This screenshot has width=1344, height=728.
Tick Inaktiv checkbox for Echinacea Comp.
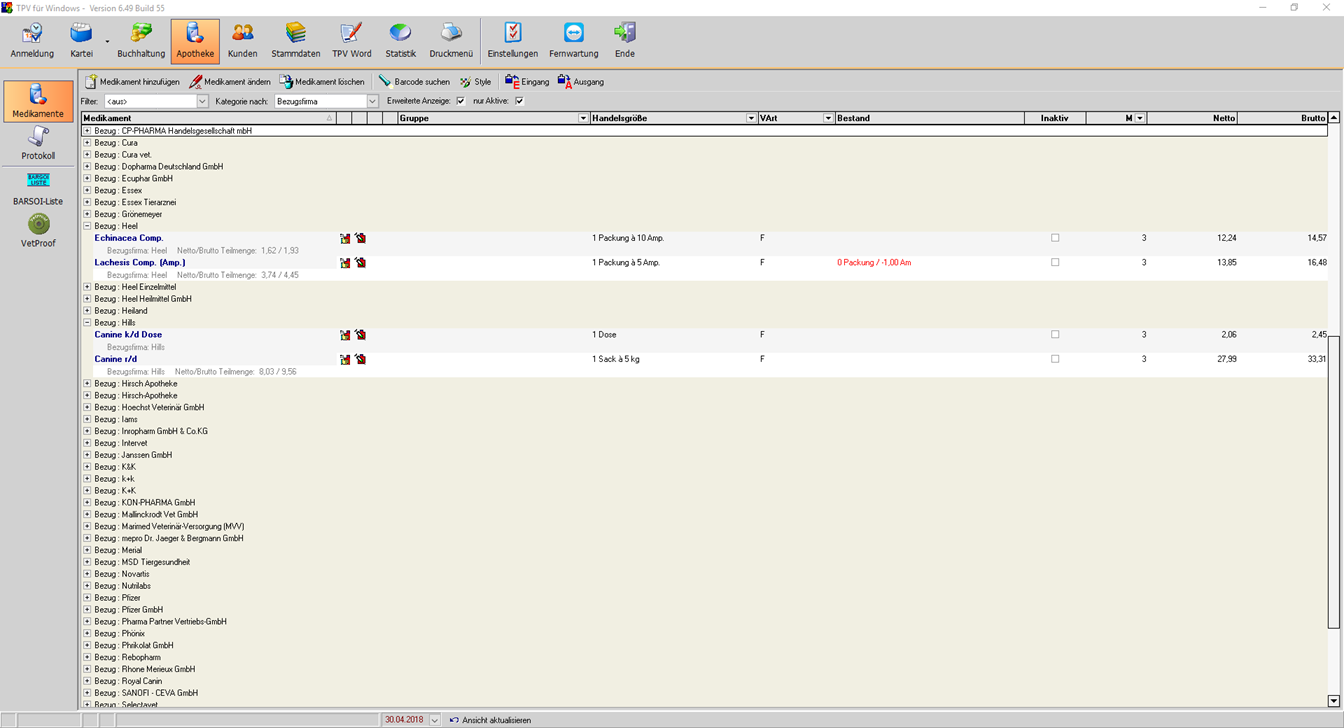(1055, 238)
